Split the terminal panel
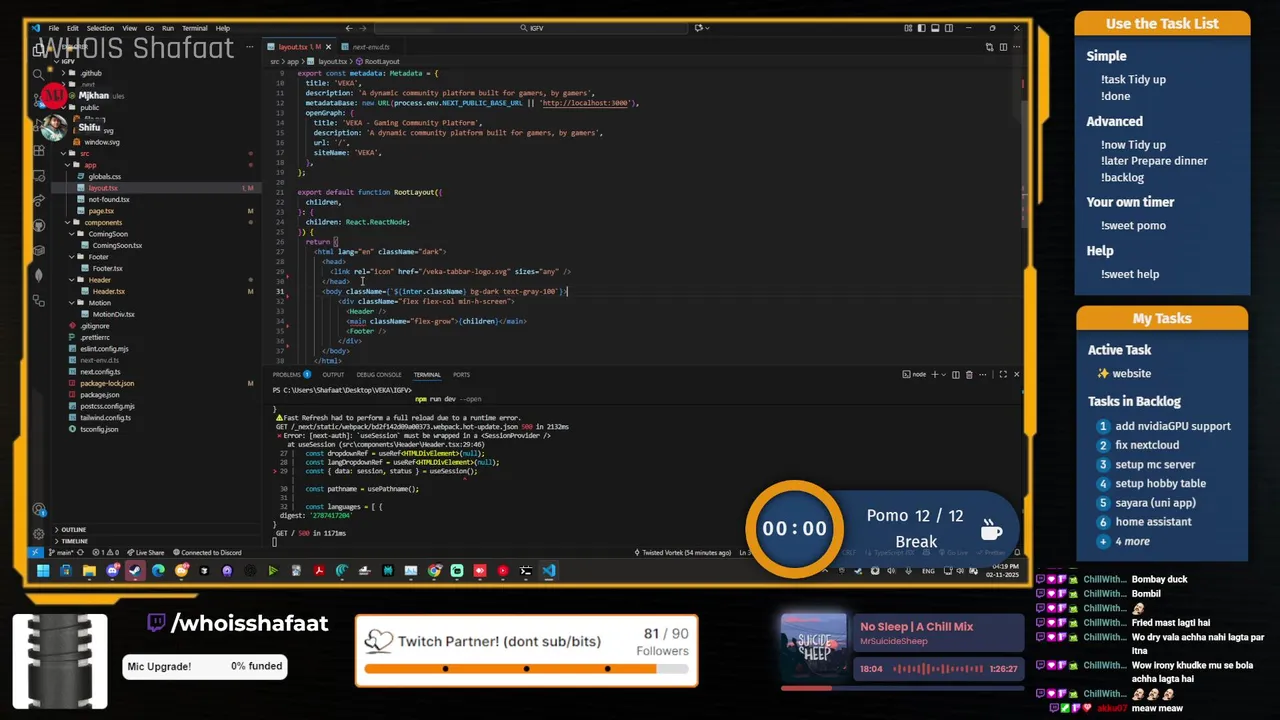Image resolution: width=1280 pixels, height=720 pixels. coord(956,375)
